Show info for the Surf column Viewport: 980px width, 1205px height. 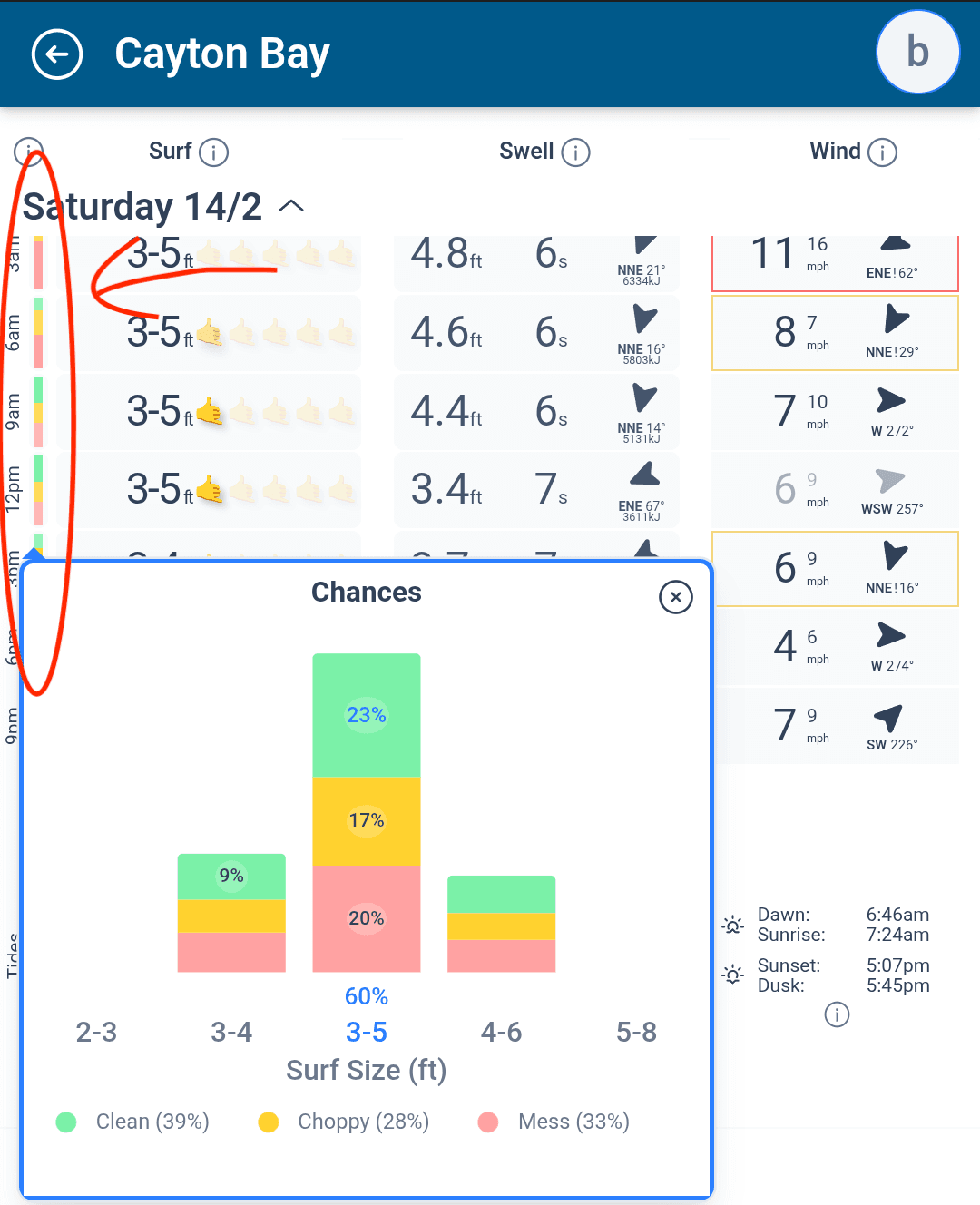pos(213,152)
